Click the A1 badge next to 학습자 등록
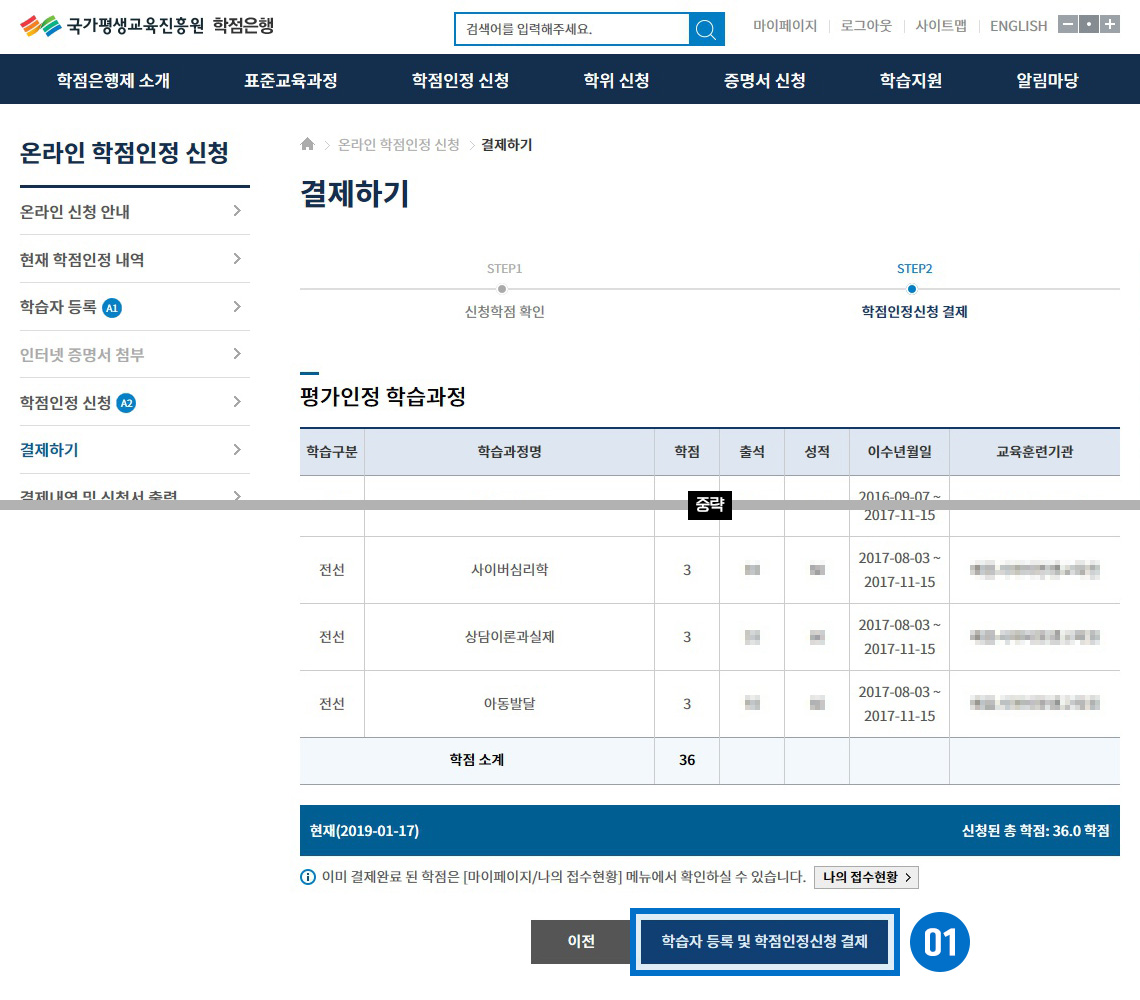This screenshot has width=1140, height=1000. 112,308
